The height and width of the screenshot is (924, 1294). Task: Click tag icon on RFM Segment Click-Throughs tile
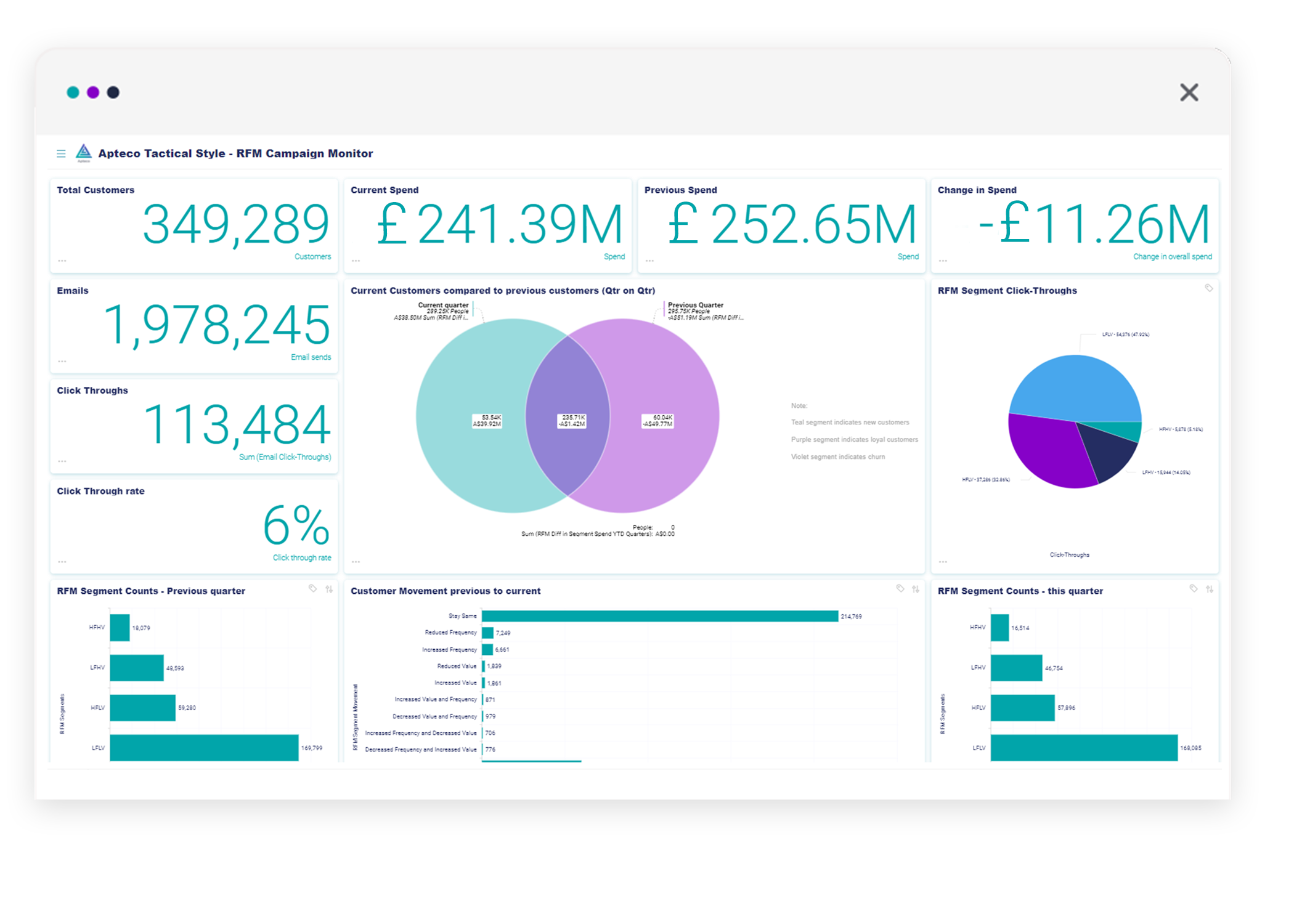[x=1208, y=288]
